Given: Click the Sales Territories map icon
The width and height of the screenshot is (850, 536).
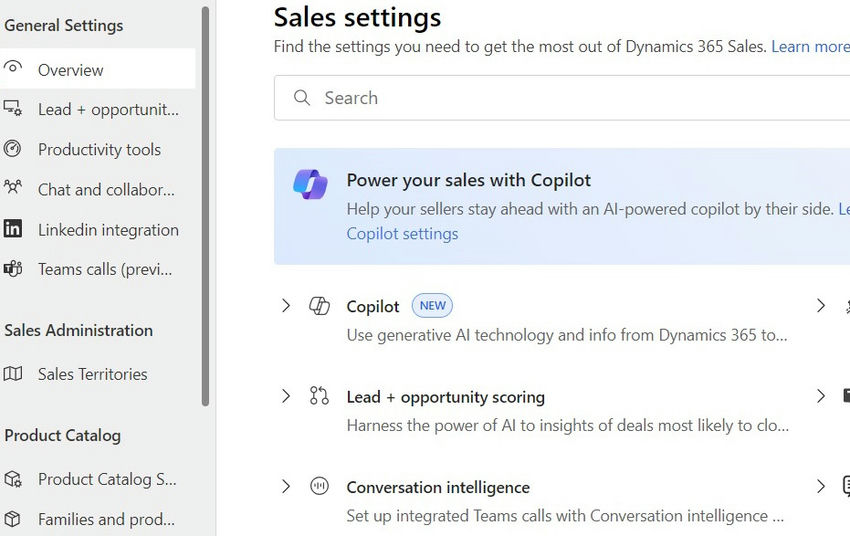Looking at the screenshot, I should (x=12, y=373).
